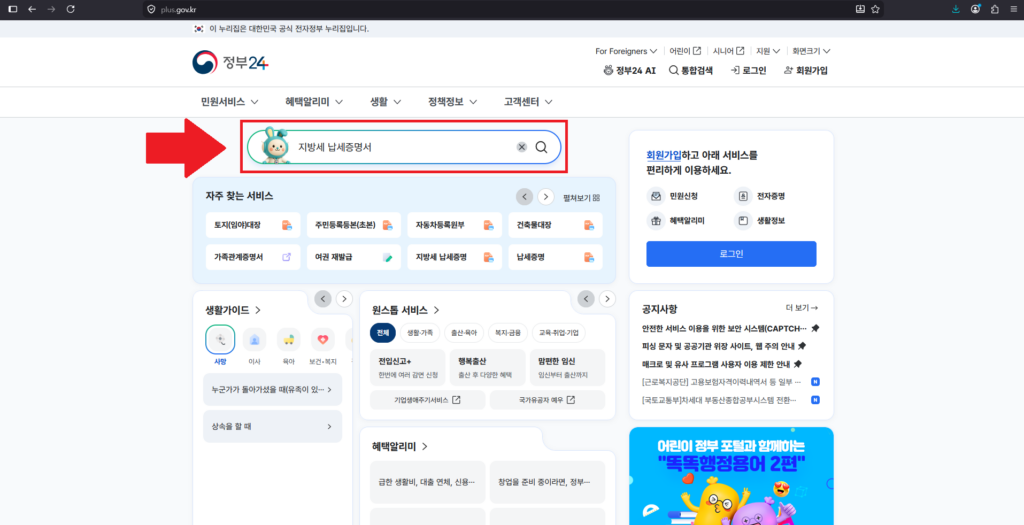
Task: Open 누군가가 돌아가셨을 때 guide
Action: tap(272, 390)
